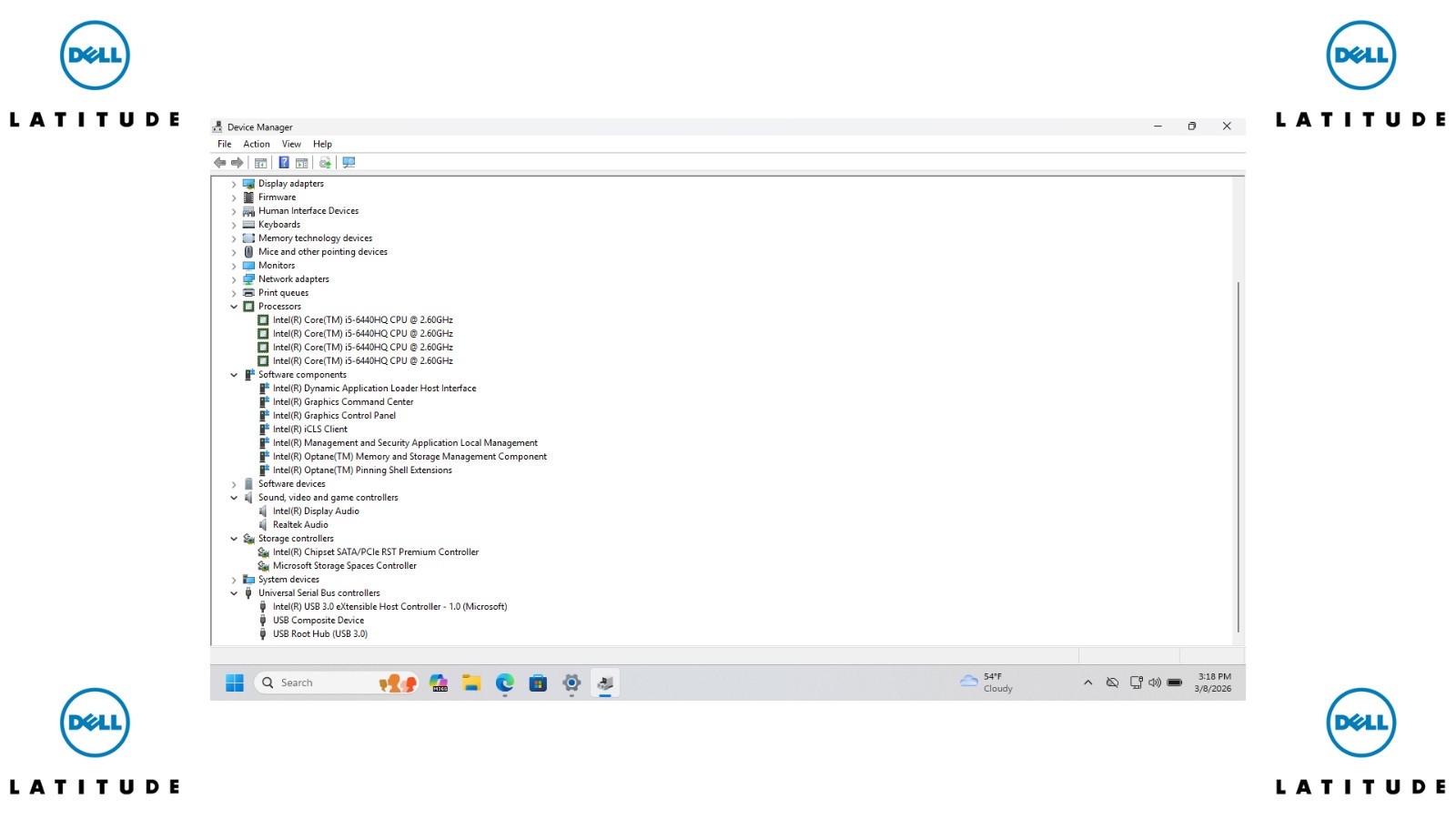Open the weather widget showing 54°F Cloudy

987,682
